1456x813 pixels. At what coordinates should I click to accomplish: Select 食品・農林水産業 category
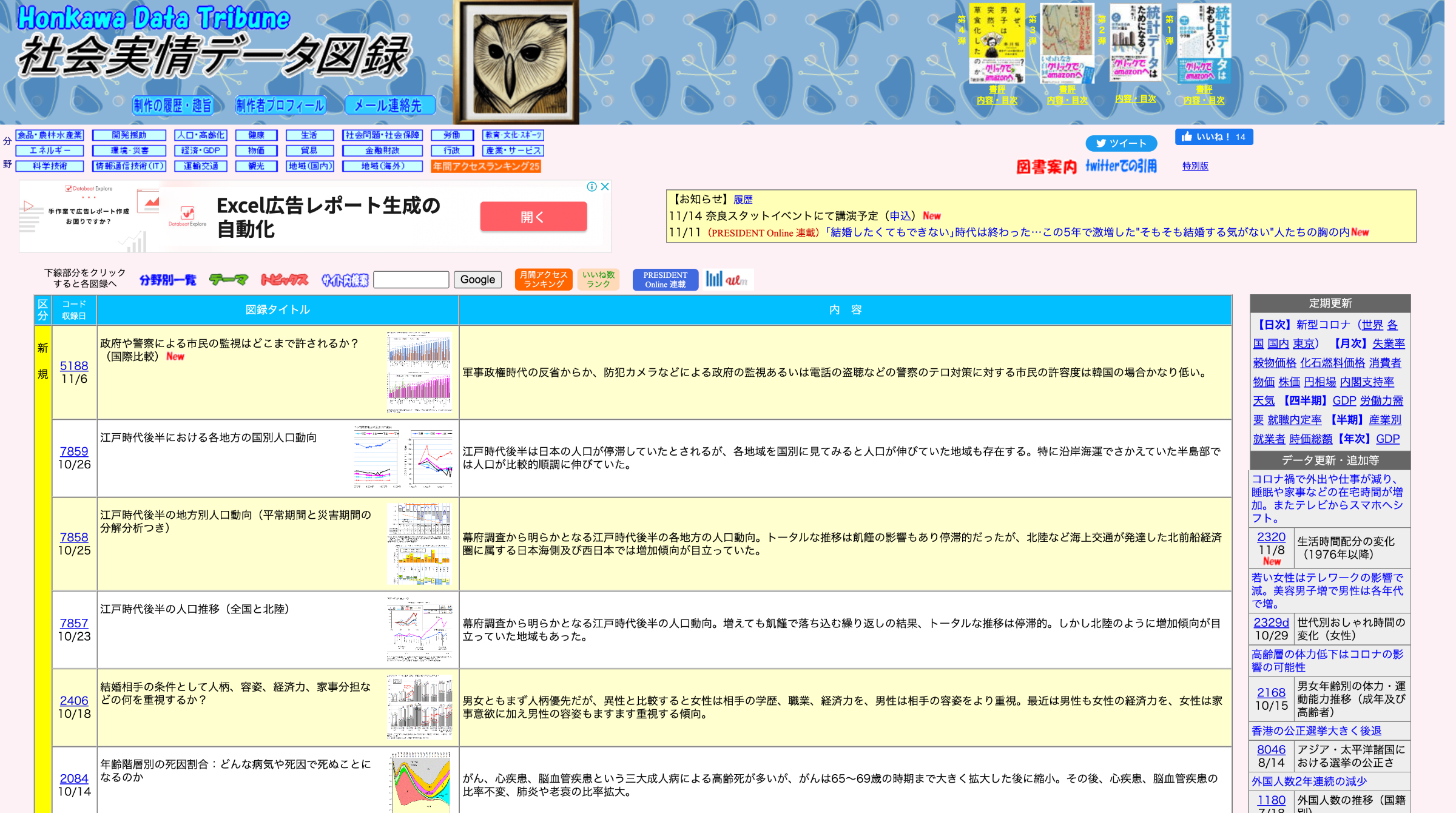coord(50,135)
